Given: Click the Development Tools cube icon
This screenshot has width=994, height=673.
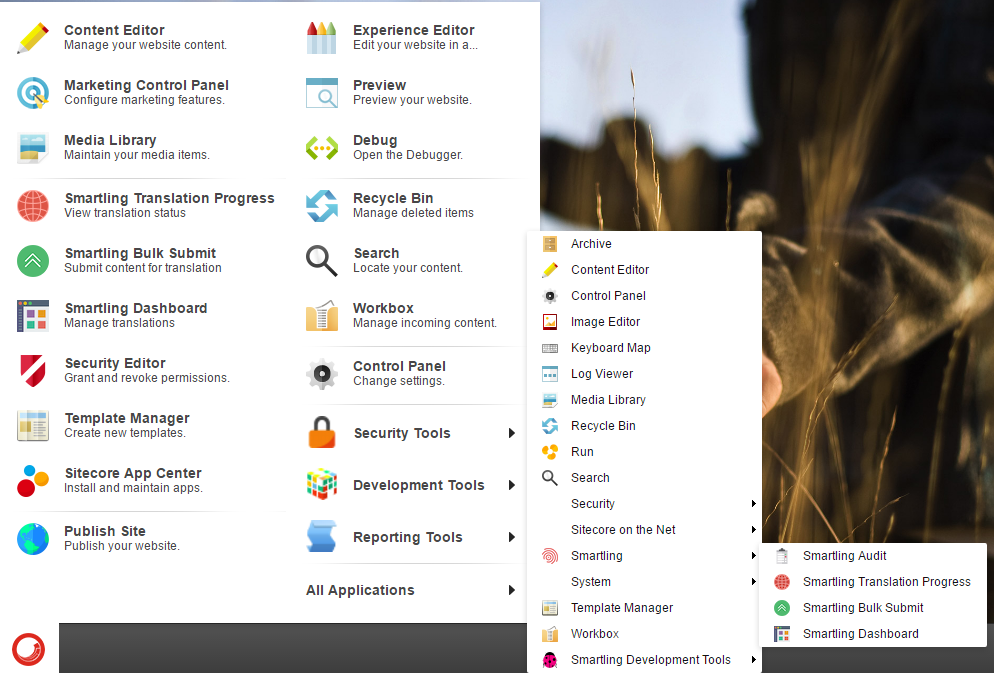Looking at the screenshot, I should [321, 485].
